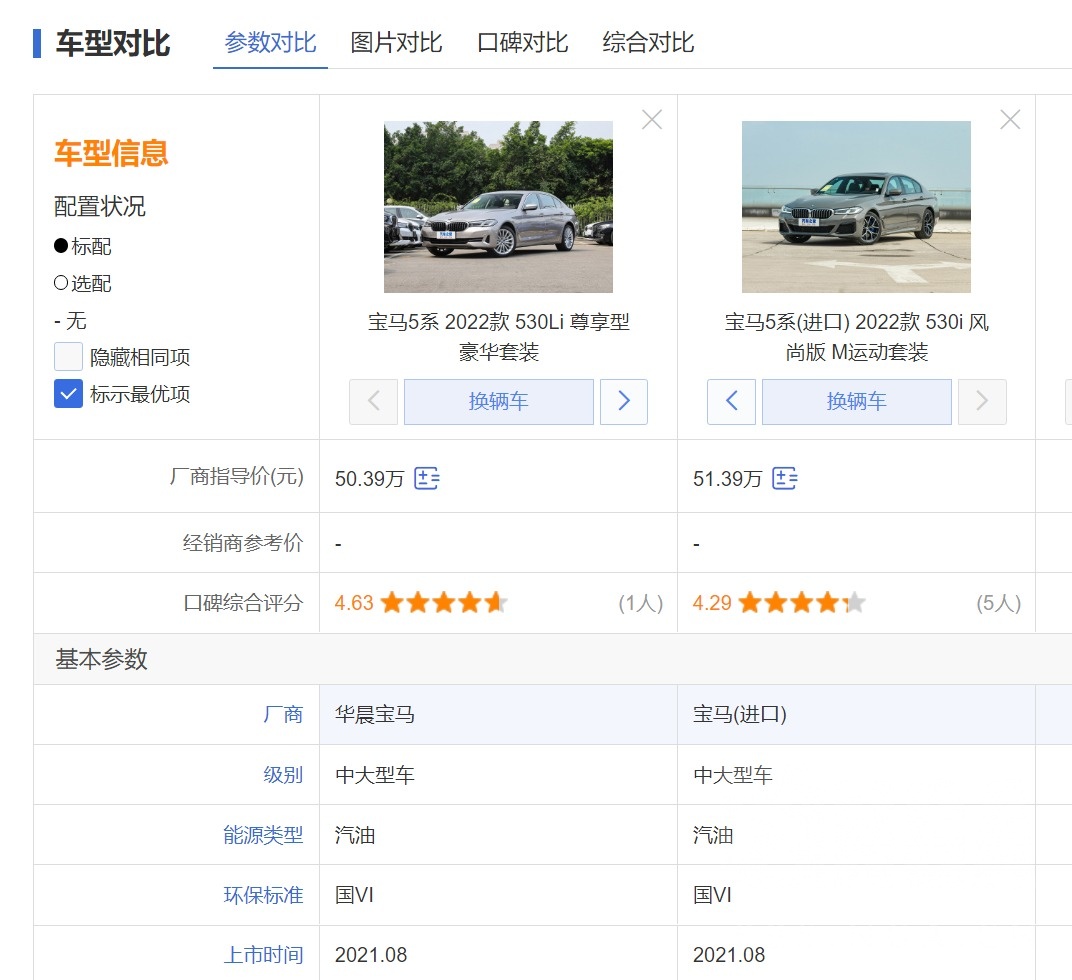
Task: Click the left arrow under the imported 530i
Action: pos(731,401)
